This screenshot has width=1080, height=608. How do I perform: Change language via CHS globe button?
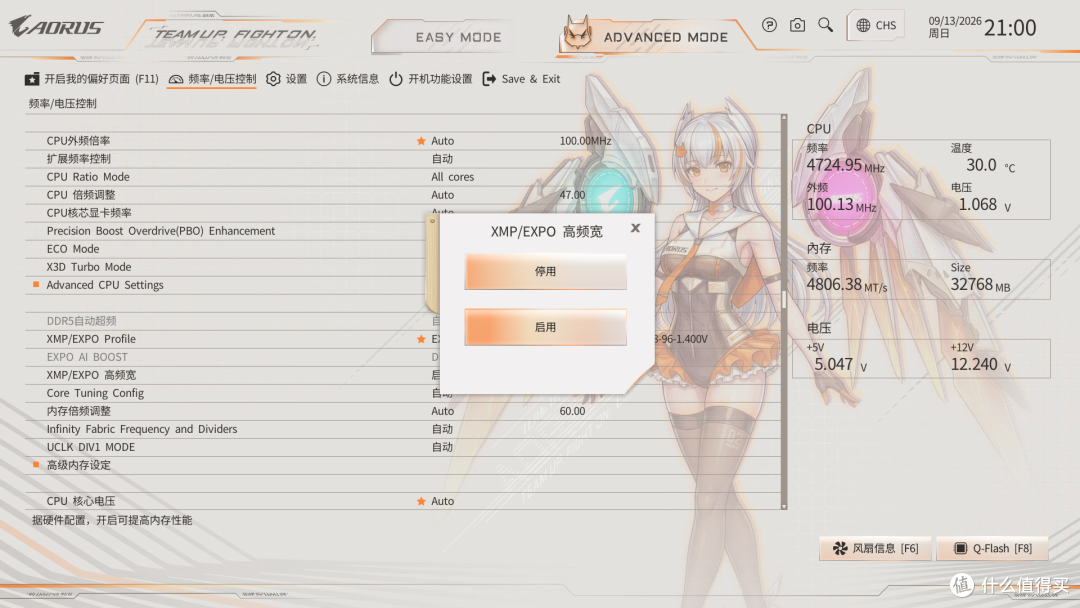point(876,25)
